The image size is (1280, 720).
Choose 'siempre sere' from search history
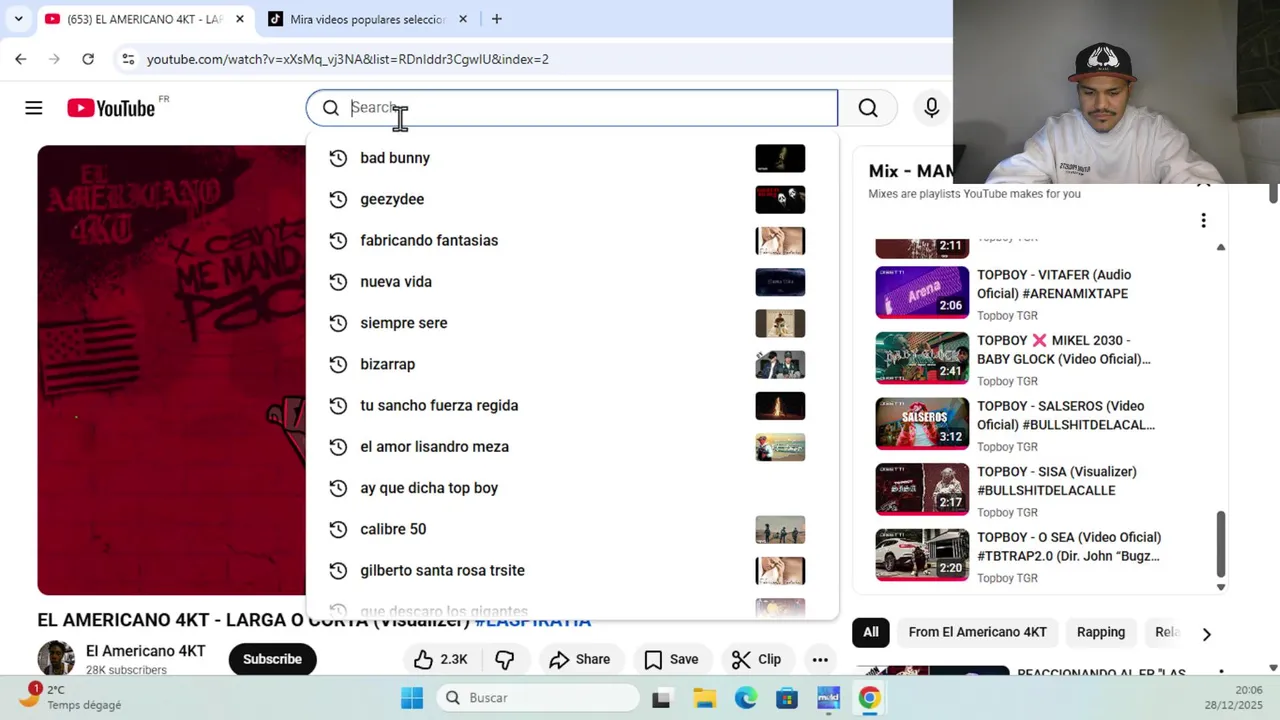click(x=572, y=323)
